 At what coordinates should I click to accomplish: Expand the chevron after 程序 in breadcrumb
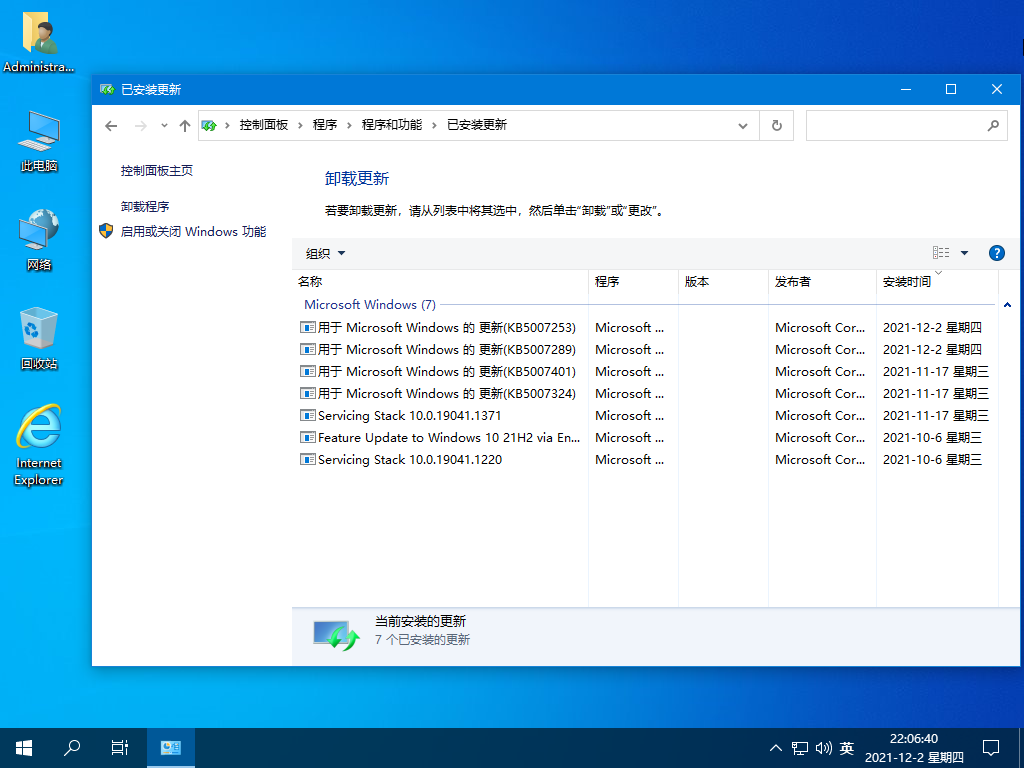[349, 125]
